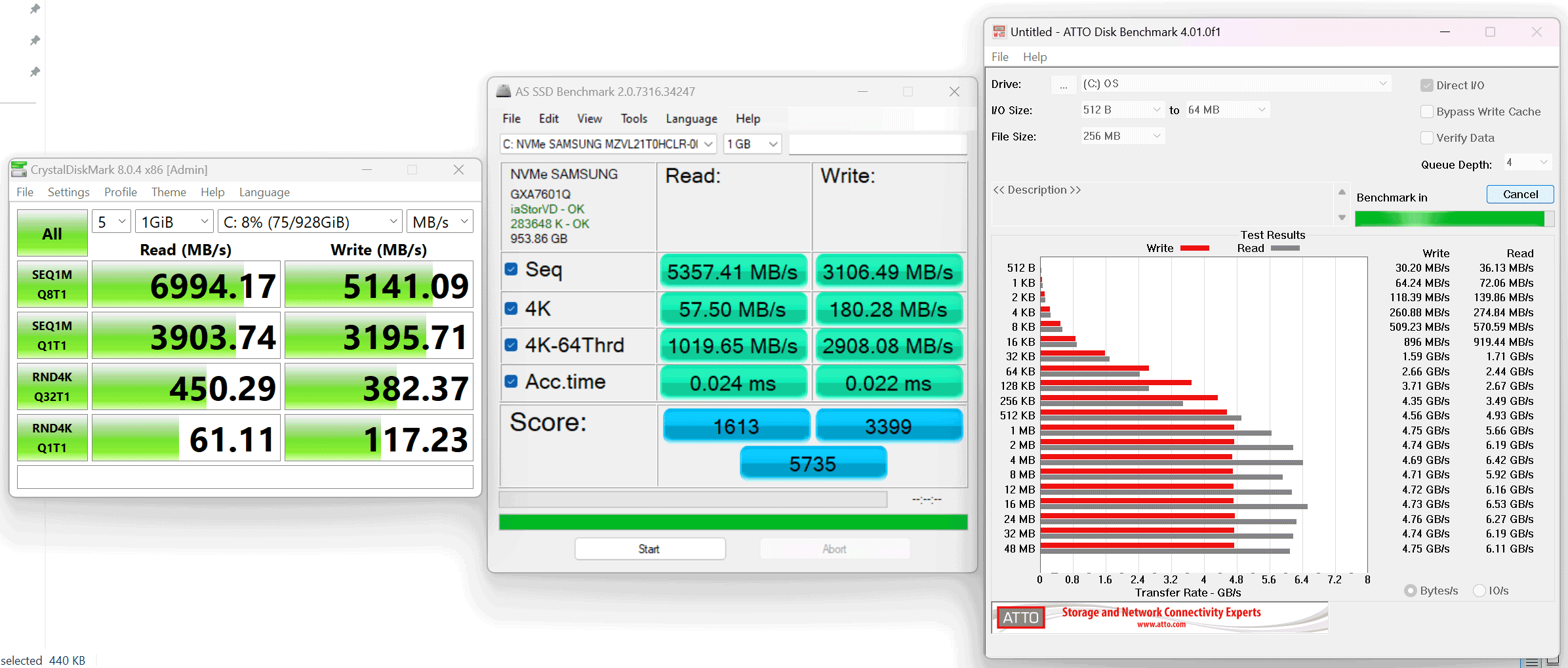Click the empty text field beside 1 GB dropdown
Viewport: 1568px width, 668px height.
tap(877, 144)
